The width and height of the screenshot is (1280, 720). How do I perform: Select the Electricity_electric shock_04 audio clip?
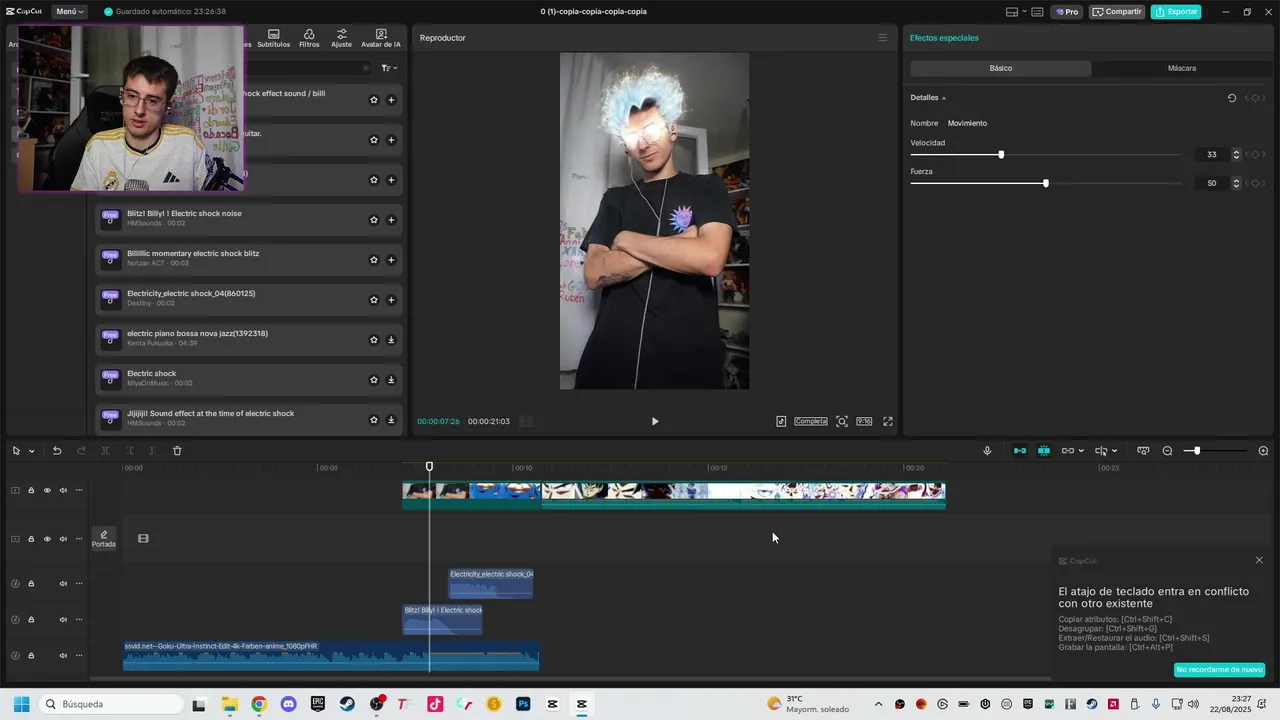[490, 584]
